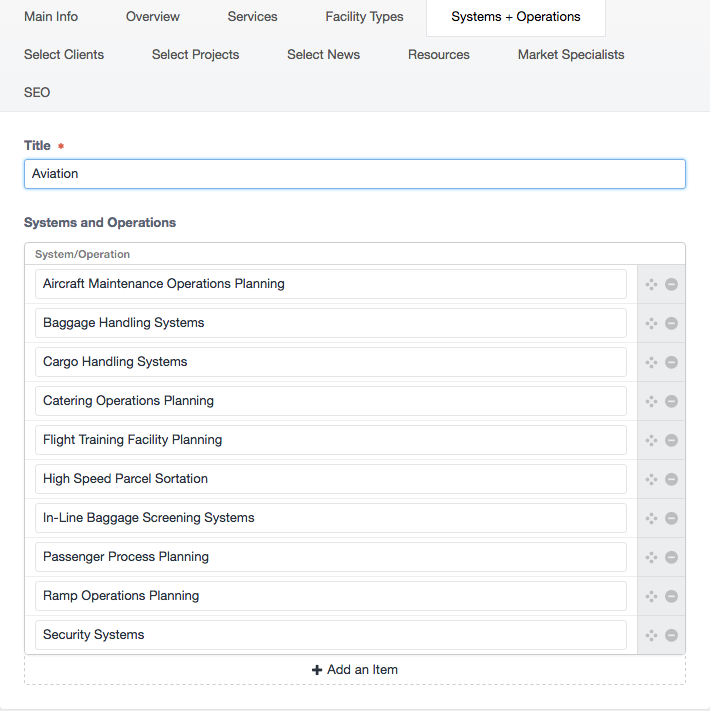Screen dimensions: 710x711
Task: Click the move icon for High Speed Parcel Sortation
Action: point(652,479)
